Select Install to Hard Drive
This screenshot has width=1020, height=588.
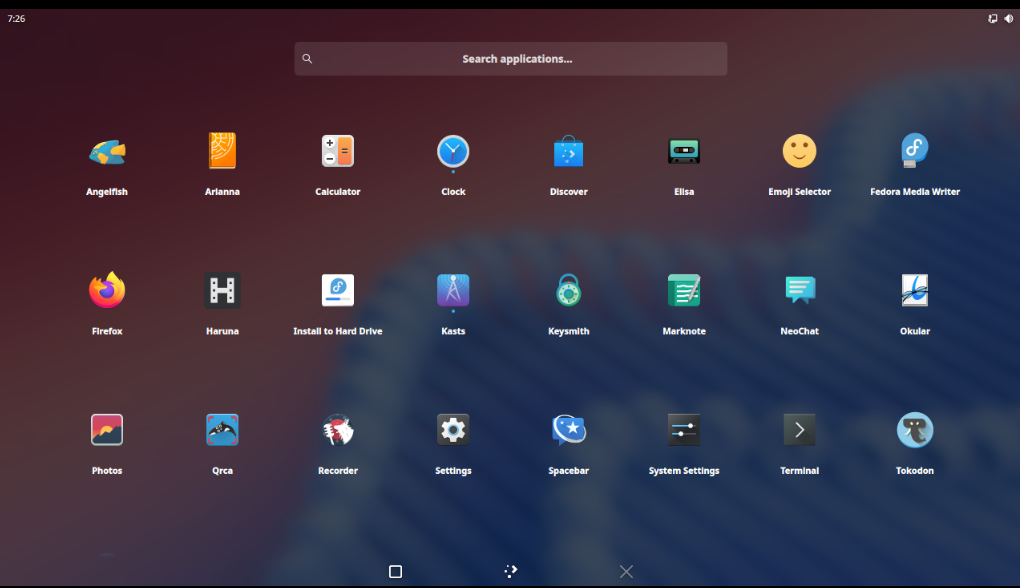coord(337,290)
